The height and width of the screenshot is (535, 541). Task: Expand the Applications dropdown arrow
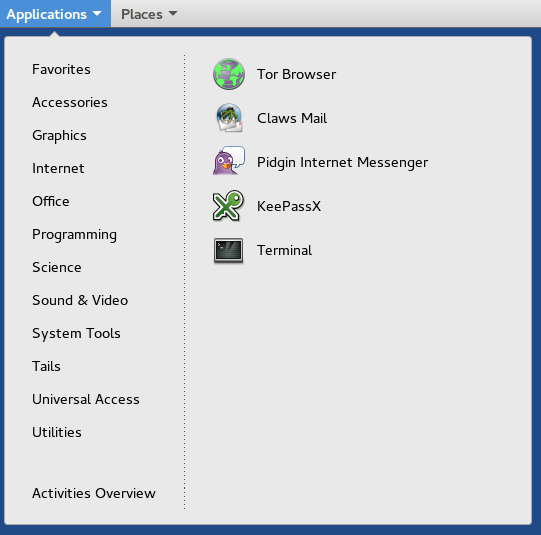point(97,13)
